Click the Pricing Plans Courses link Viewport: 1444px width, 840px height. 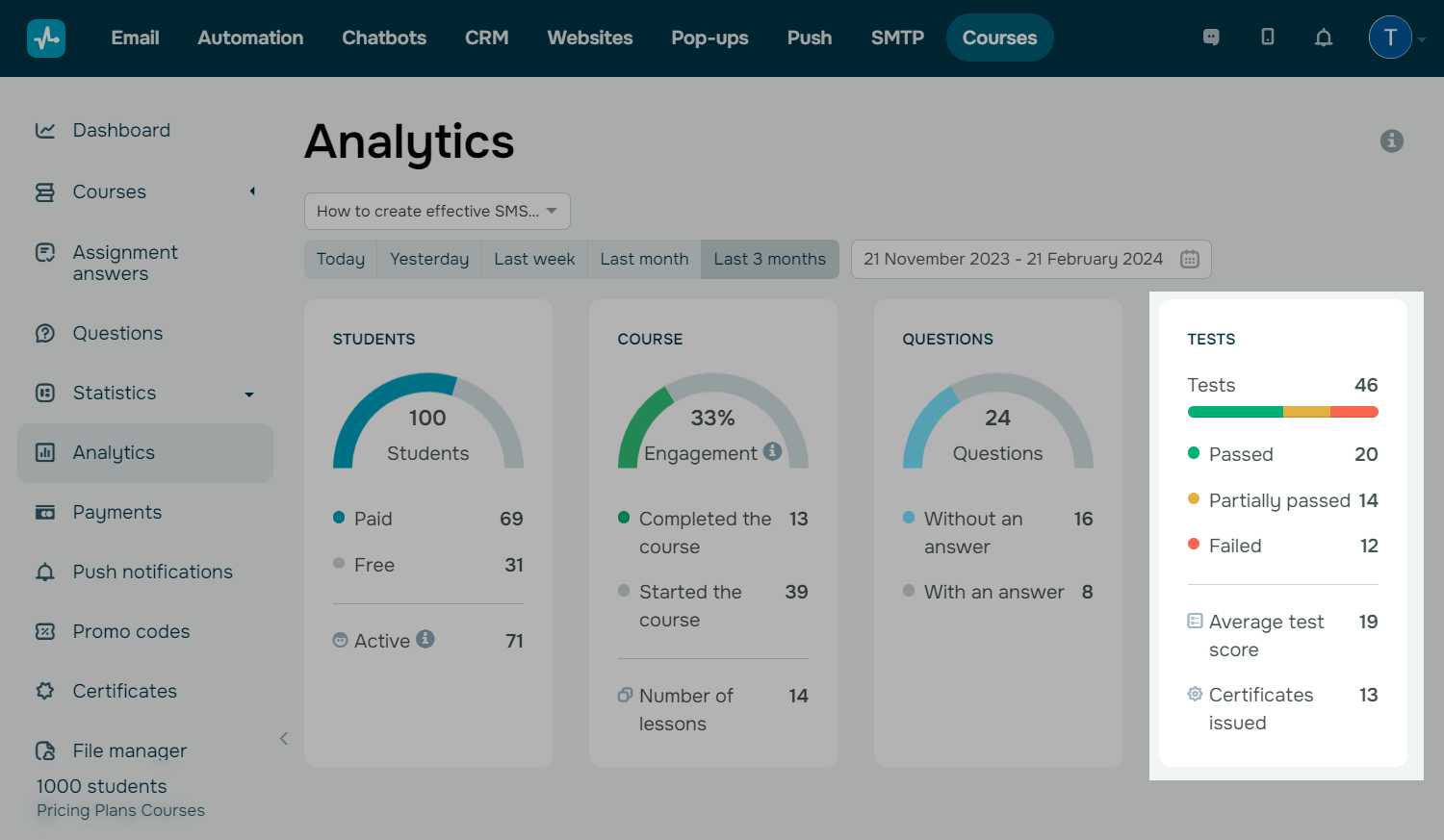(120, 811)
